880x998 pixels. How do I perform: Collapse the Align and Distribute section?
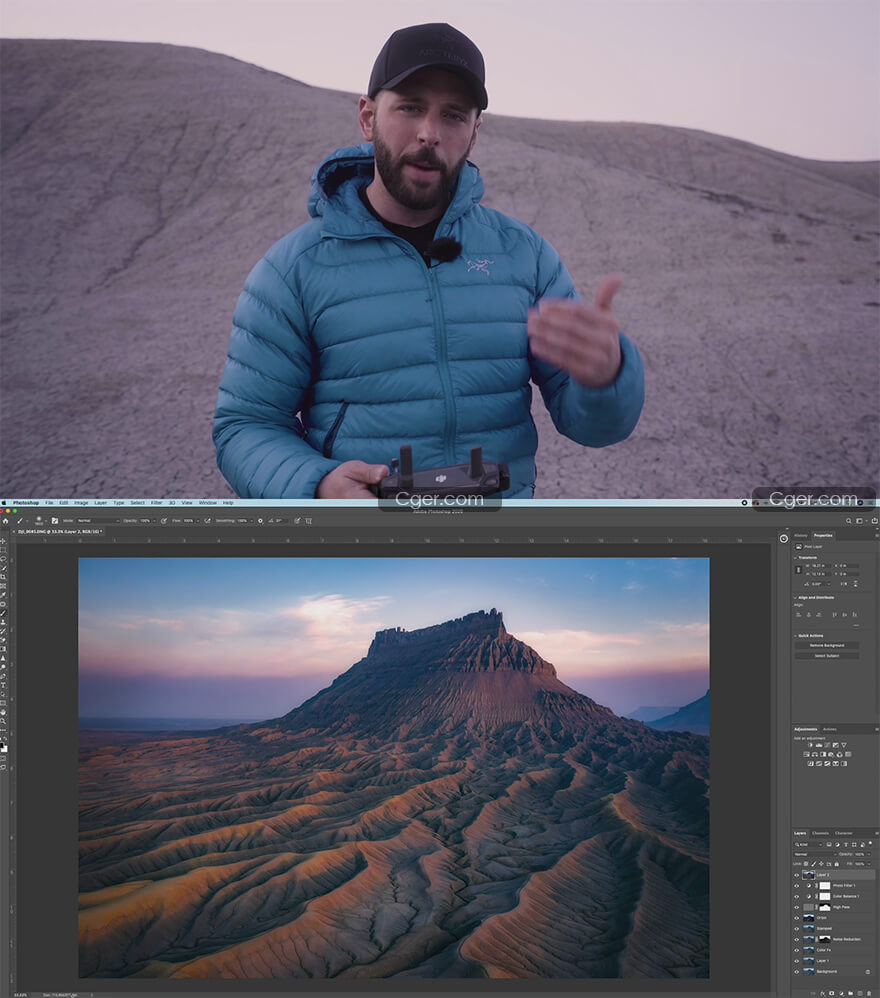pos(795,598)
